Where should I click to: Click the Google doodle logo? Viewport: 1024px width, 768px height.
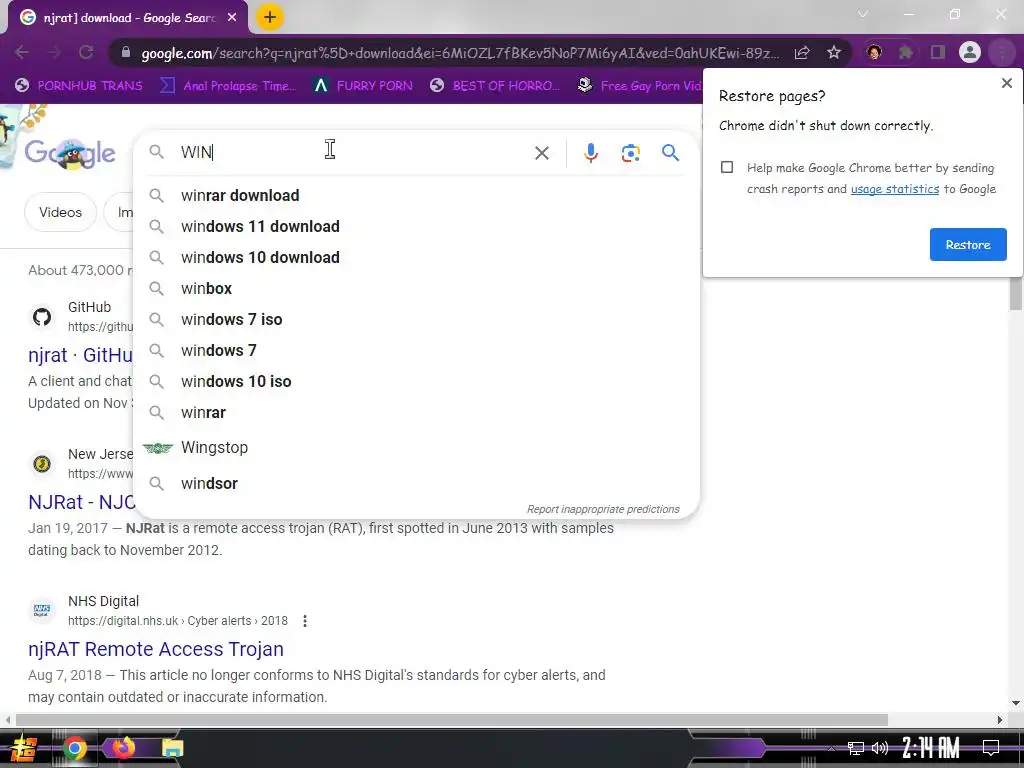69,153
